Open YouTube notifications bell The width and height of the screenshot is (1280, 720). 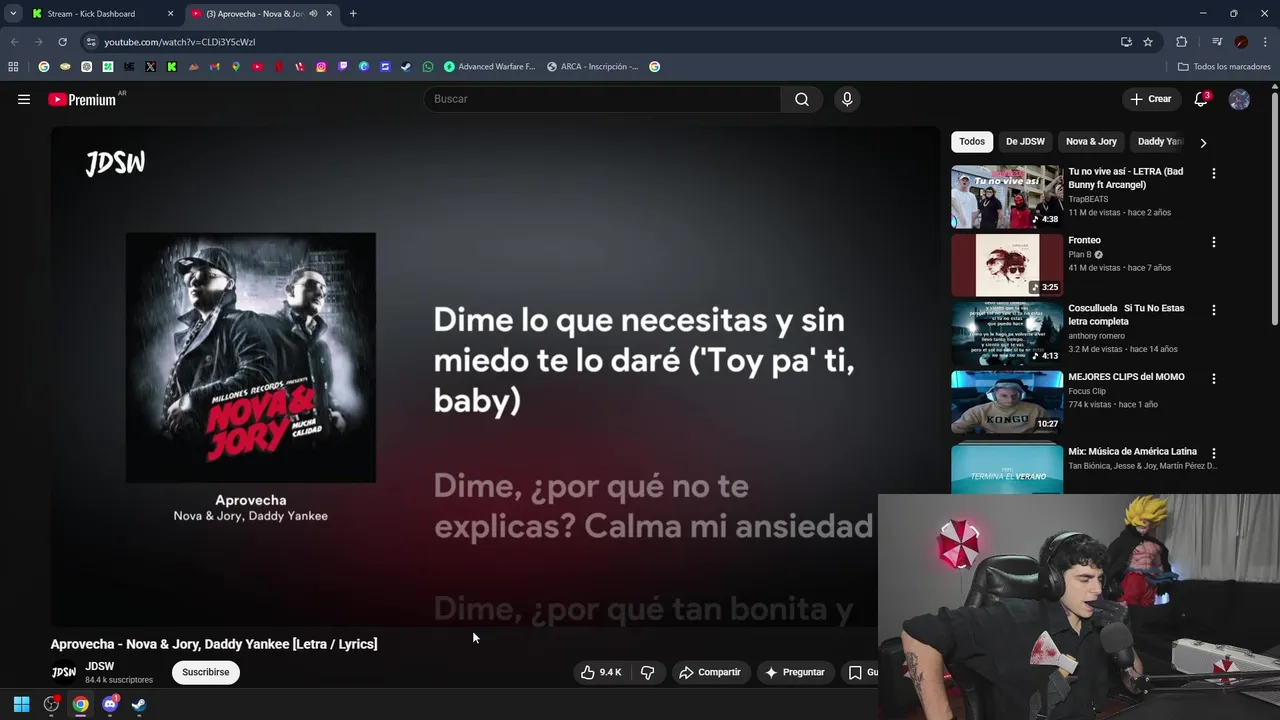tap(1201, 99)
